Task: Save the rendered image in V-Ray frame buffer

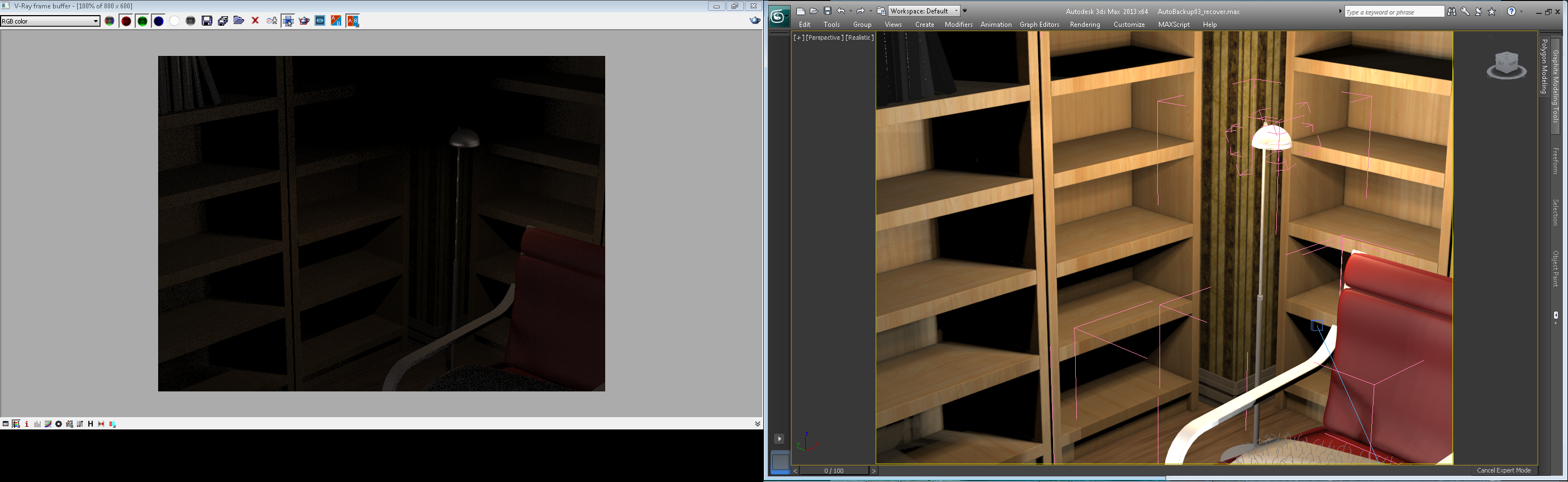Action: point(207,21)
